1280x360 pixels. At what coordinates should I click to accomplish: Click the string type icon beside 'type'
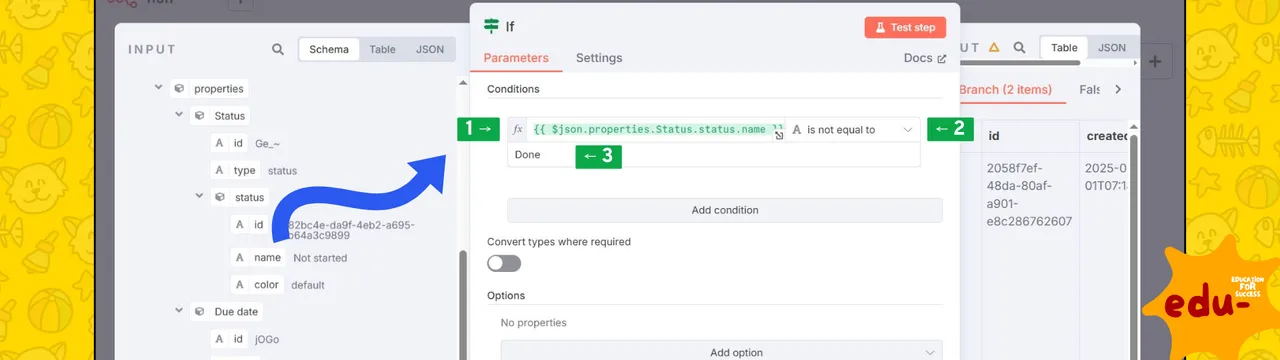pyautogui.click(x=219, y=170)
